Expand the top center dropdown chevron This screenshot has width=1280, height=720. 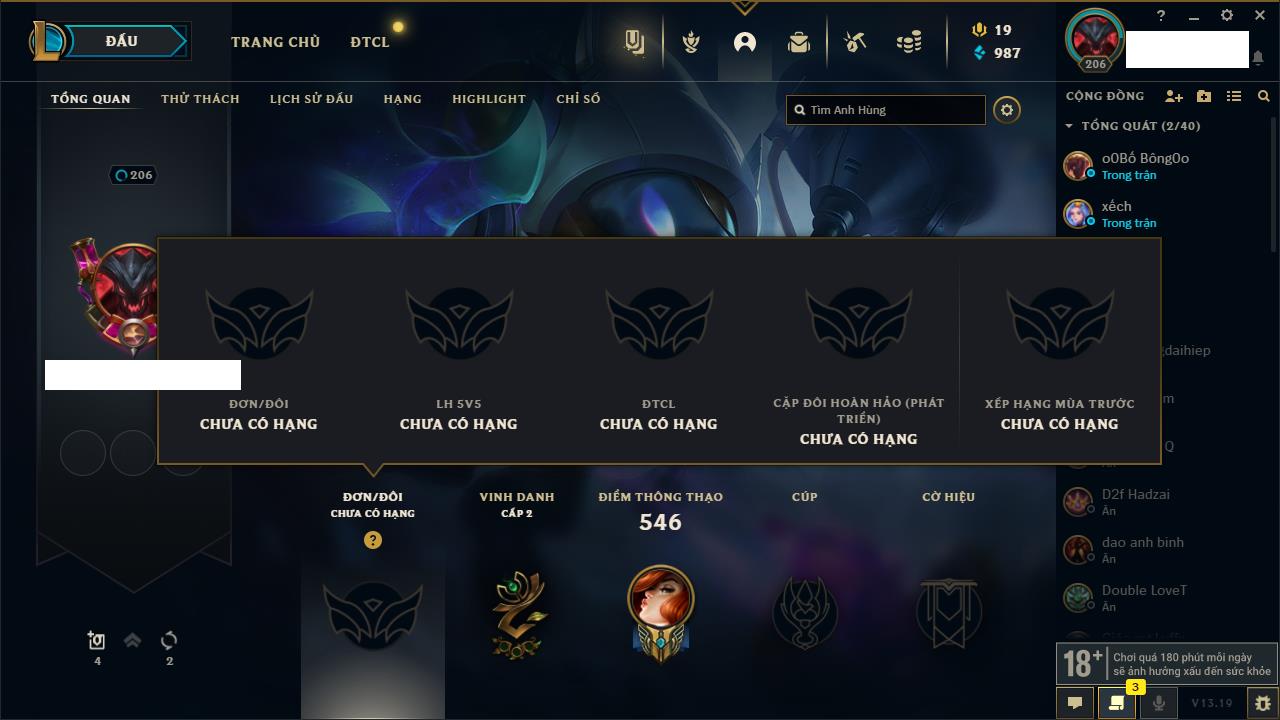point(744,8)
